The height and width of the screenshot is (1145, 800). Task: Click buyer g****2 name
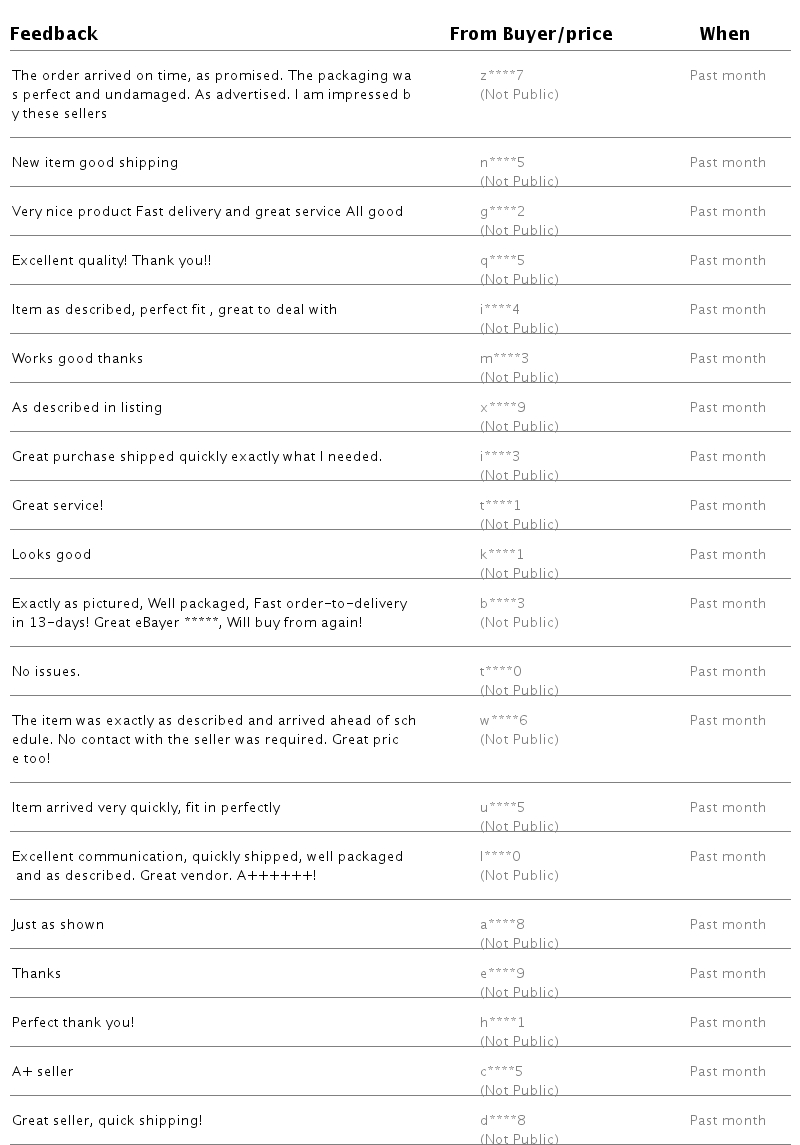click(502, 212)
